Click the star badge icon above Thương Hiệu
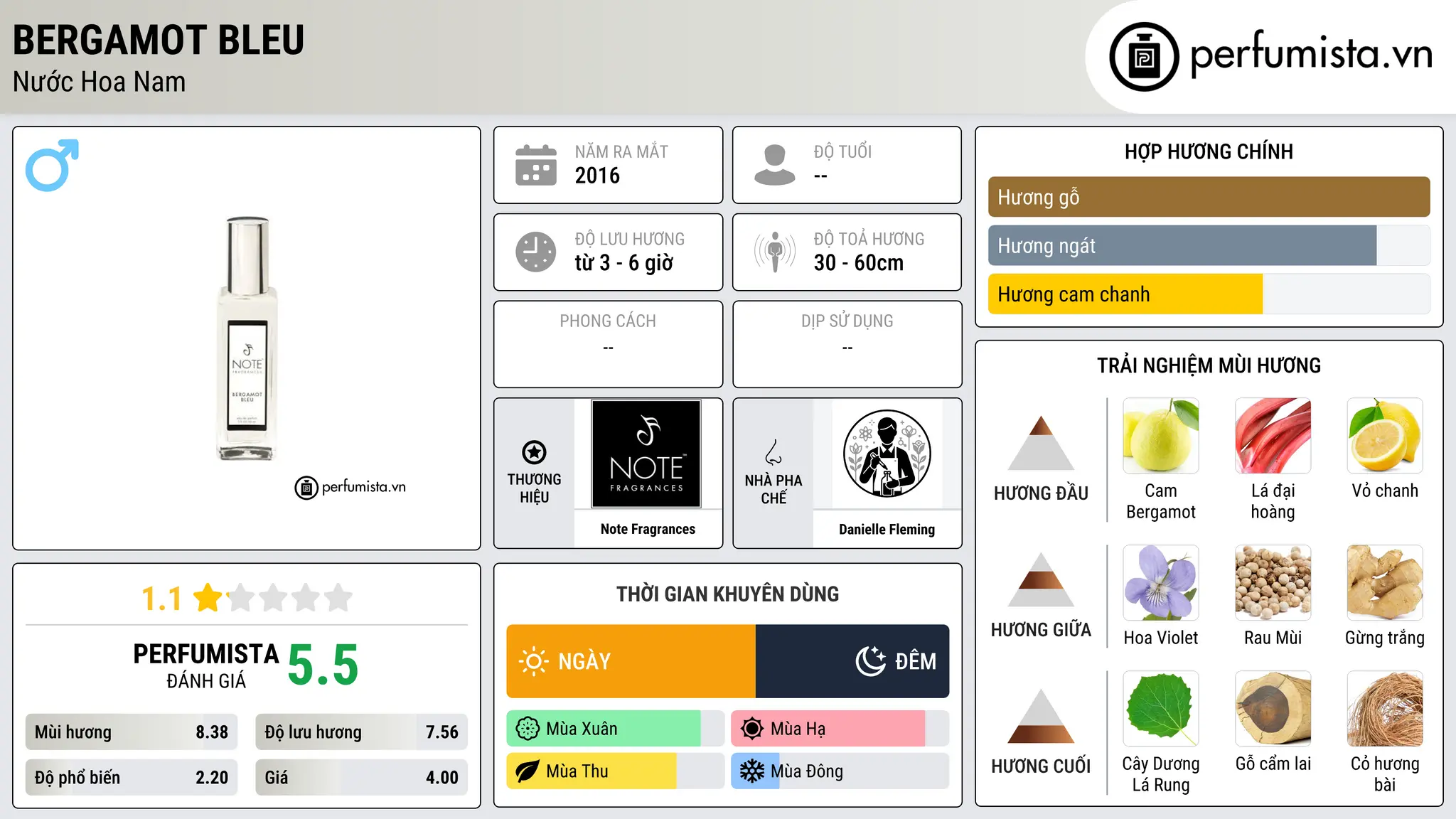This screenshot has height=819, width=1456. [x=534, y=451]
